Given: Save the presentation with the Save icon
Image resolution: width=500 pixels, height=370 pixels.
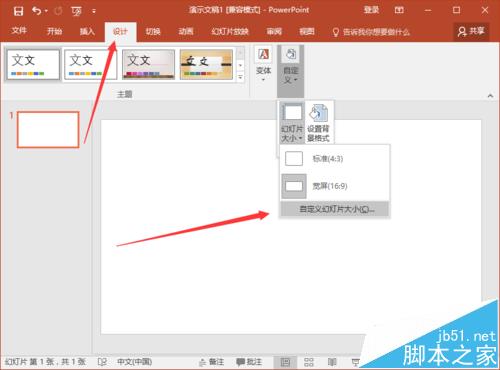Looking at the screenshot, I should 18,11.
